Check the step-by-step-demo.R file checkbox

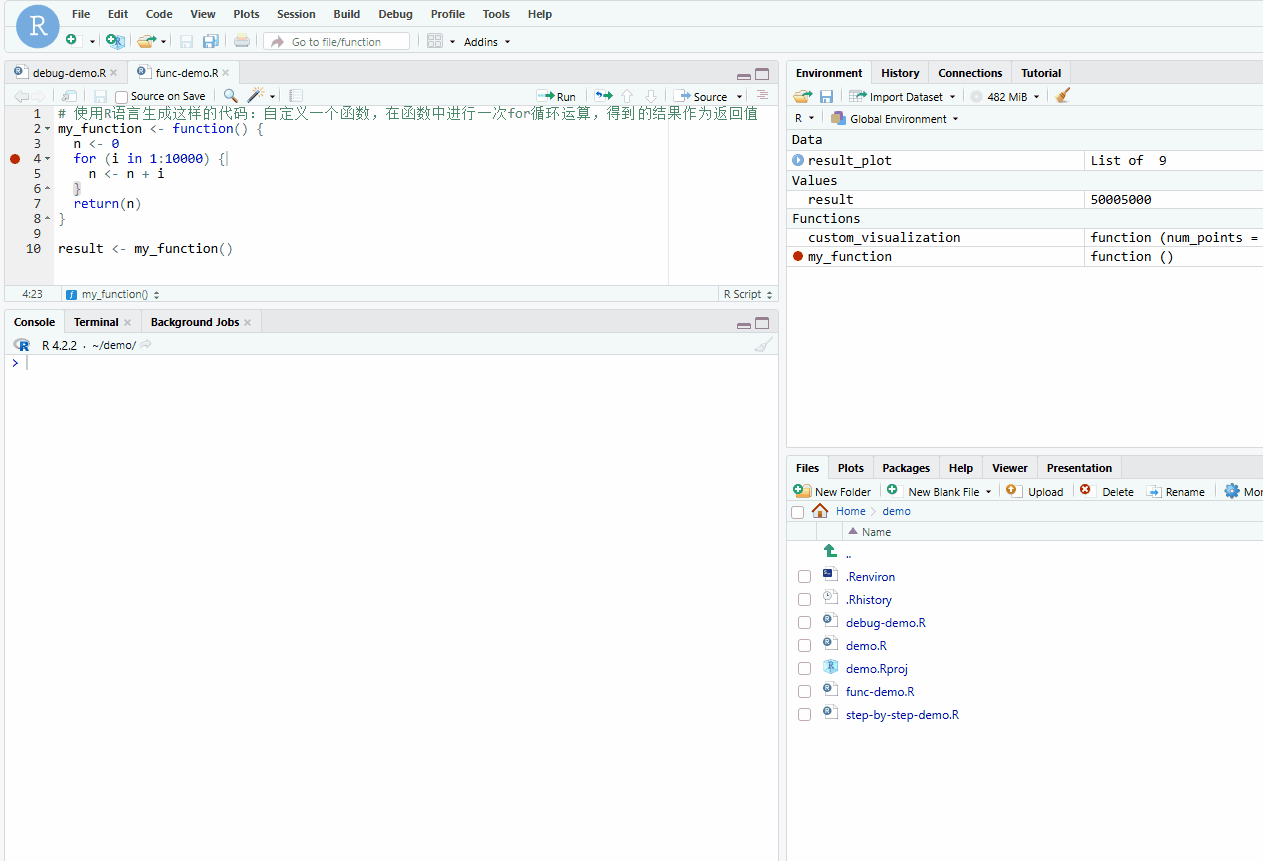[804, 715]
